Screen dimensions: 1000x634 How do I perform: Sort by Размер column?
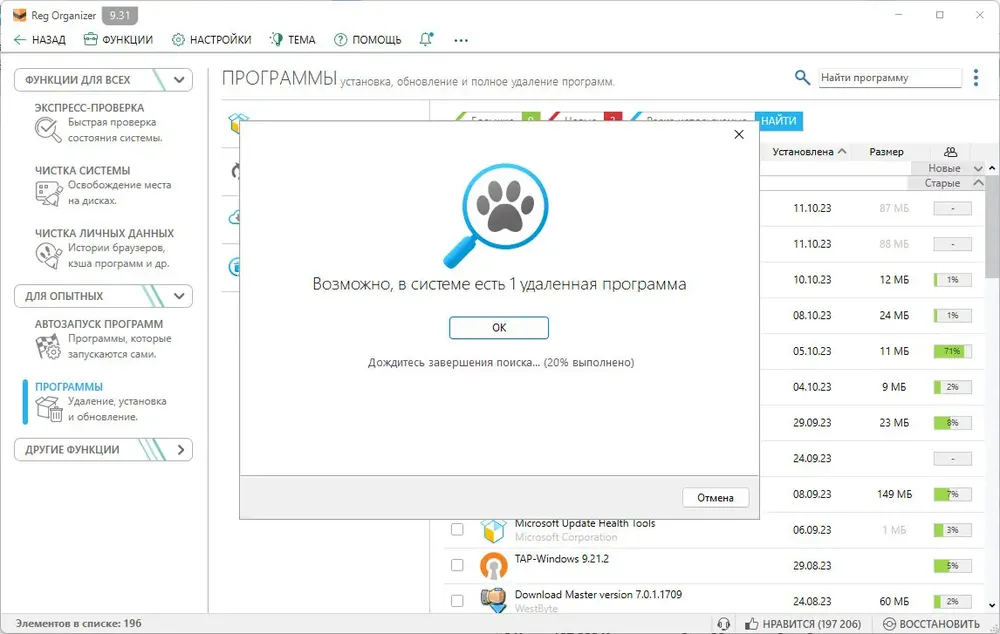(x=886, y=152)
